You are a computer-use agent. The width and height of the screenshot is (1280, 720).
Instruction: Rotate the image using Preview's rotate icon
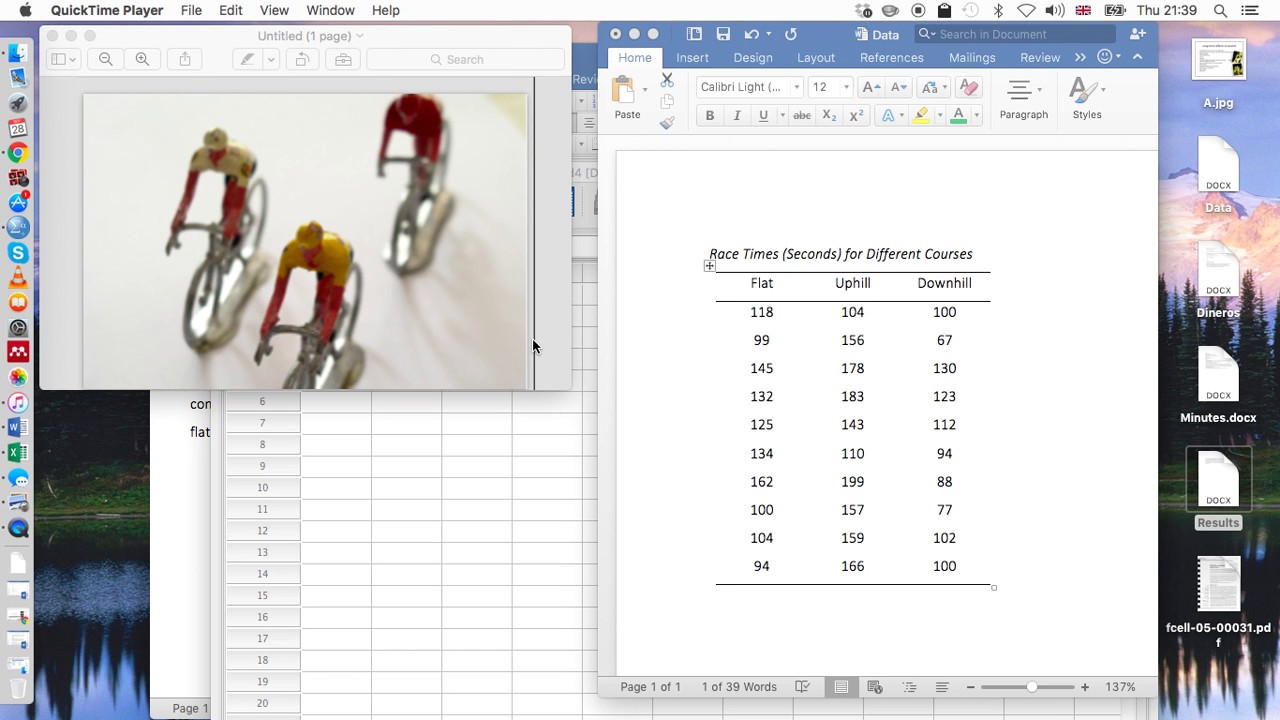click(301, 59)
